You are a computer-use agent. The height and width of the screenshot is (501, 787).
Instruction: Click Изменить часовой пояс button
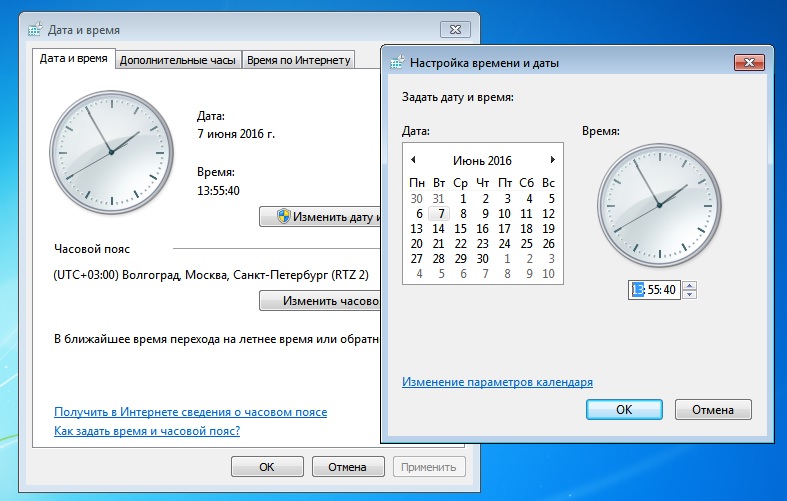tap(320, 301)
